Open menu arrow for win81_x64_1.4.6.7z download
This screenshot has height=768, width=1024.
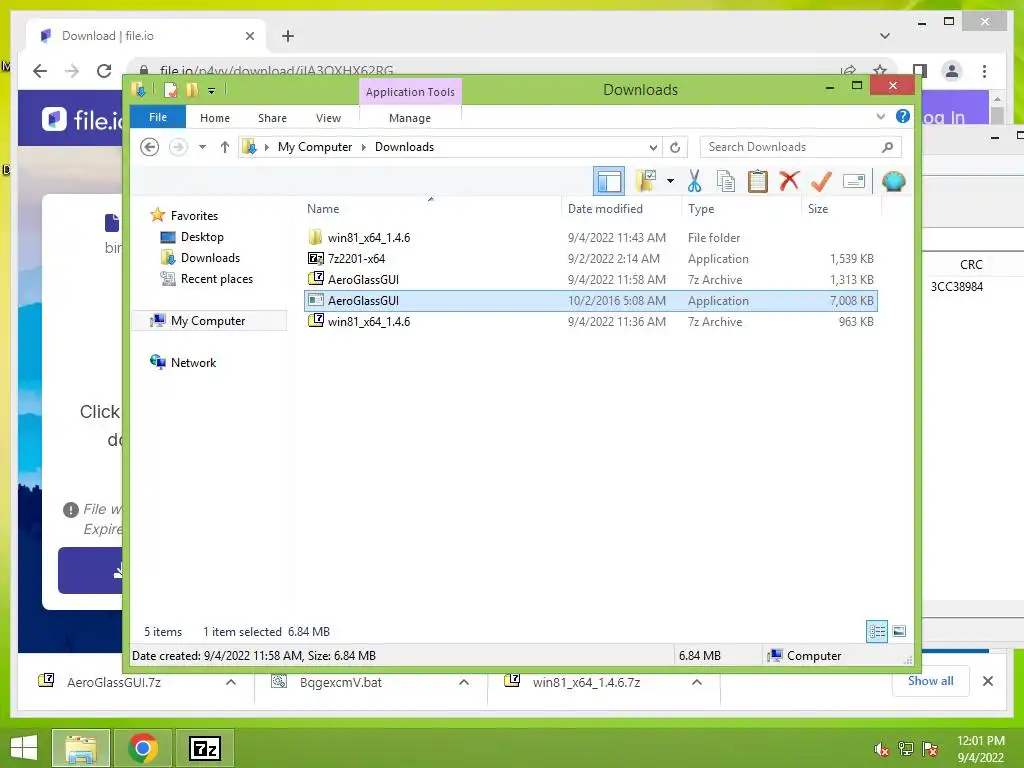point(697,682)
